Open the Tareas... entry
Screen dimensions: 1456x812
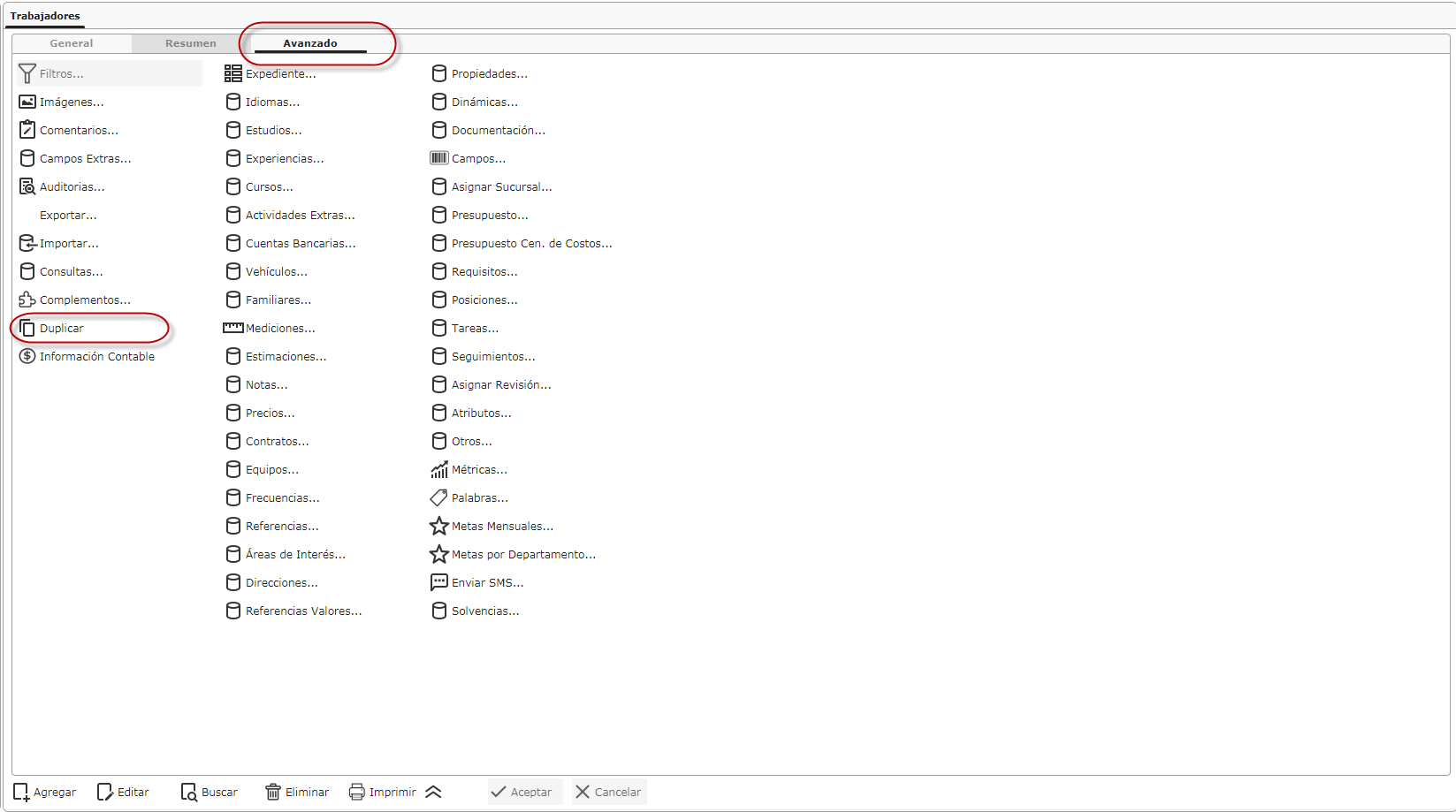coord(475,328)
